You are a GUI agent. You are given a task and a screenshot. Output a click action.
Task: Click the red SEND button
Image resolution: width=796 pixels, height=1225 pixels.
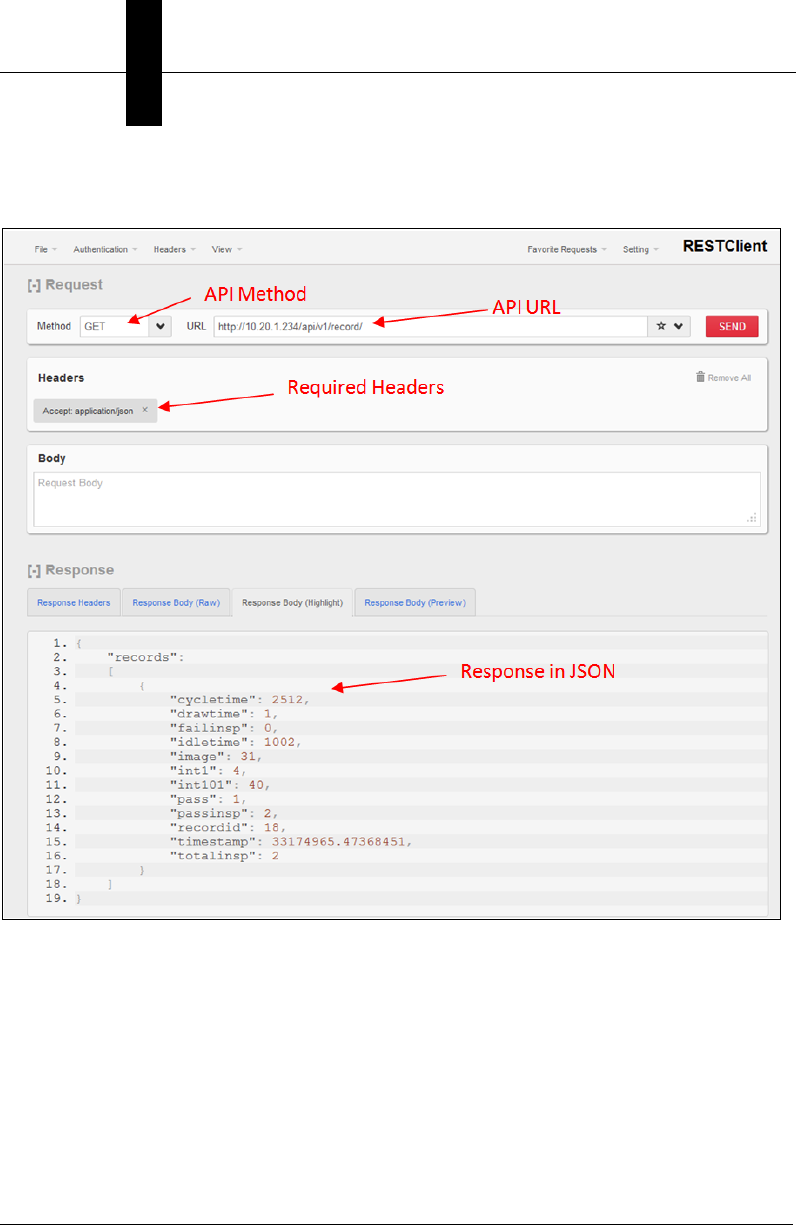pos(732,327)
